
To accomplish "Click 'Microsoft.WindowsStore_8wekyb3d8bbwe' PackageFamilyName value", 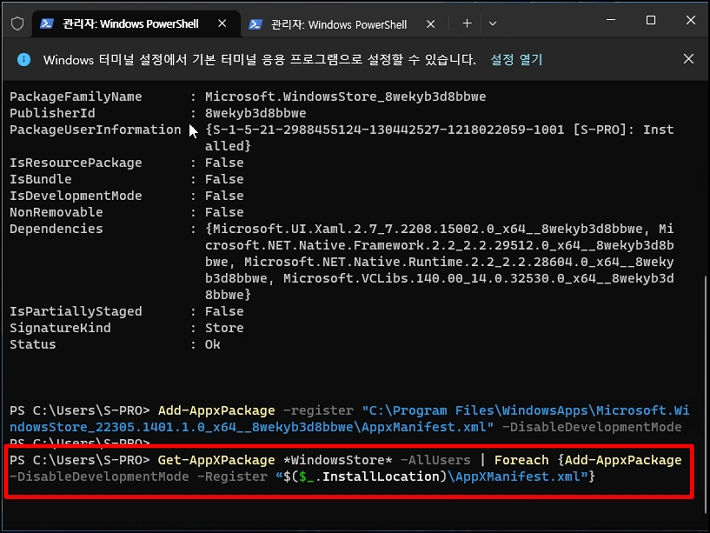I will pos(345,96).
